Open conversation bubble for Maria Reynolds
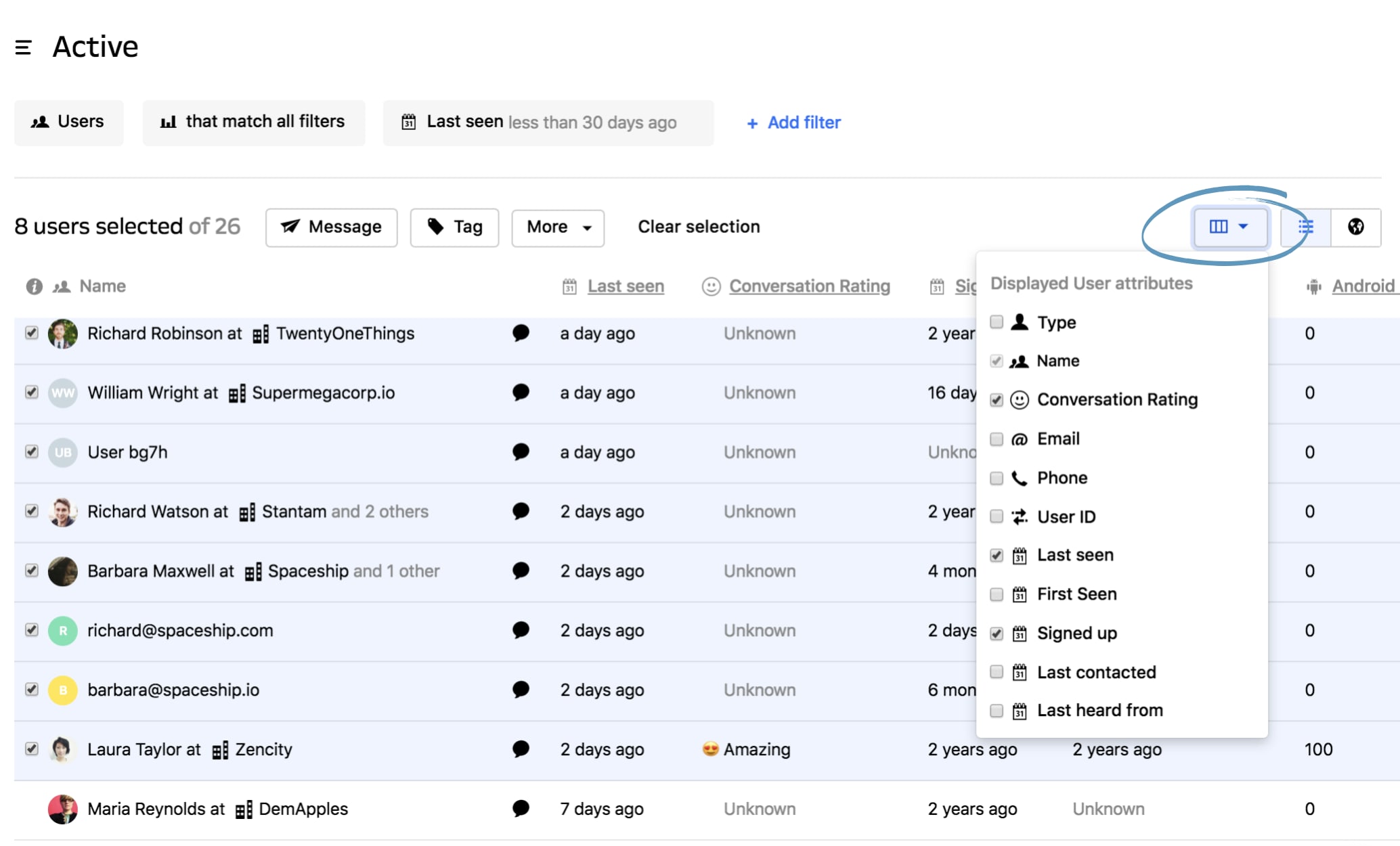The height and width of the screenshot is (846, 1400). [521, 809]
